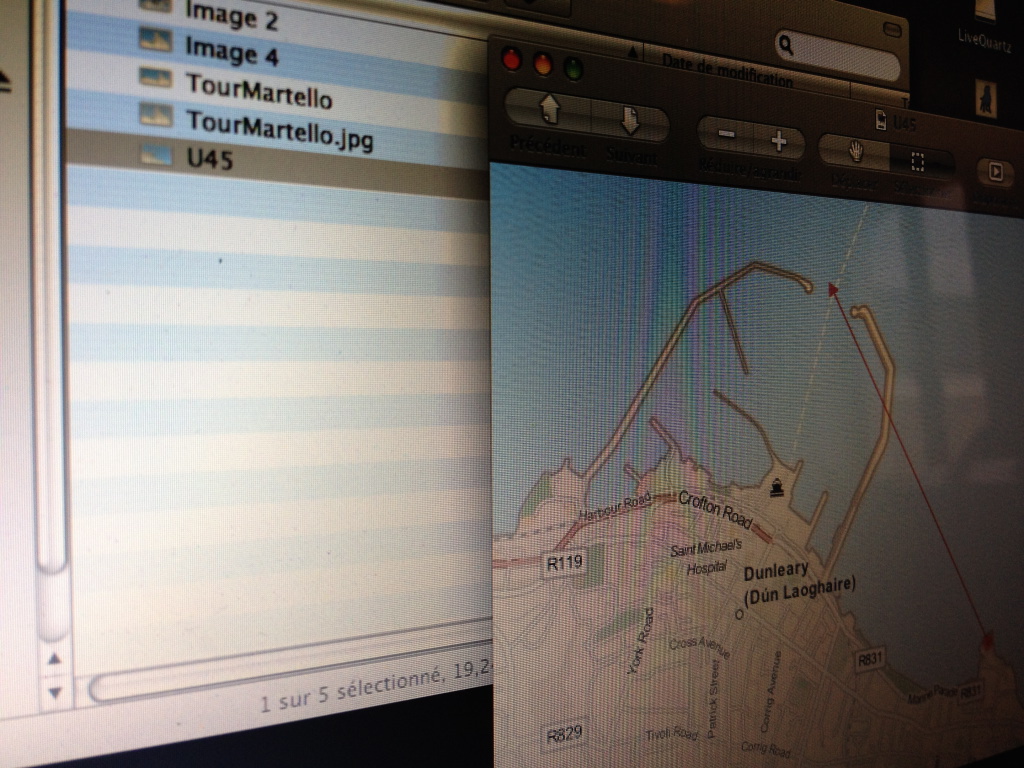Select the U45 file thumbnail icon

[x=157, y=154]
